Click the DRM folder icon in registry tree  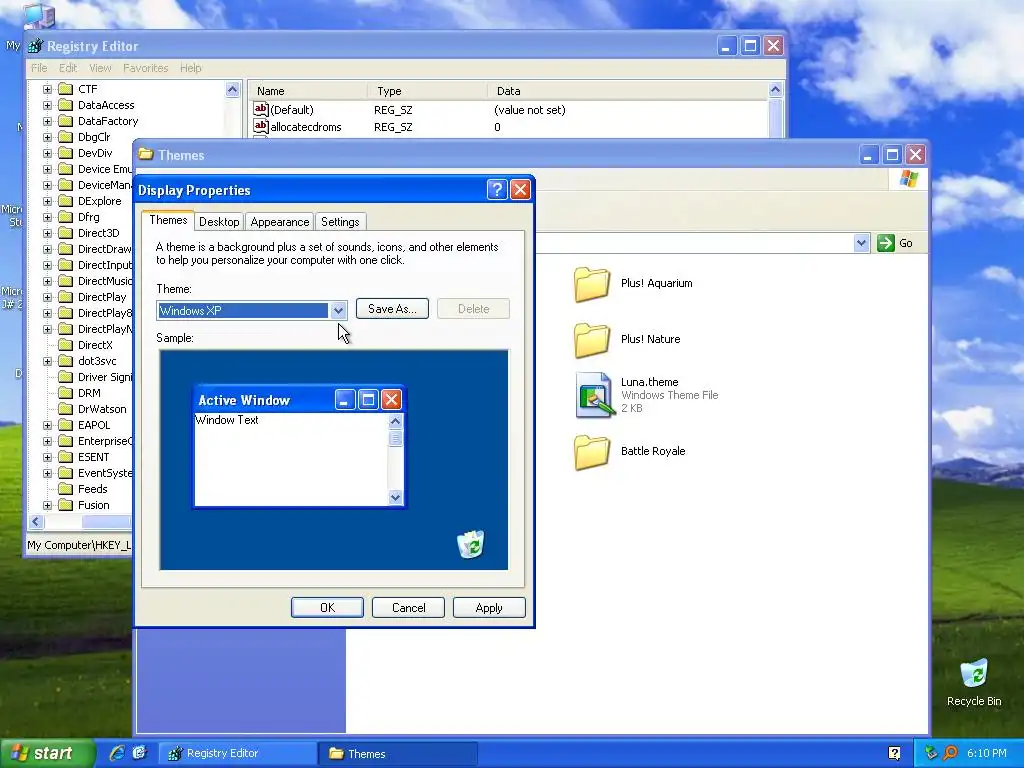(x=65, y=392)
